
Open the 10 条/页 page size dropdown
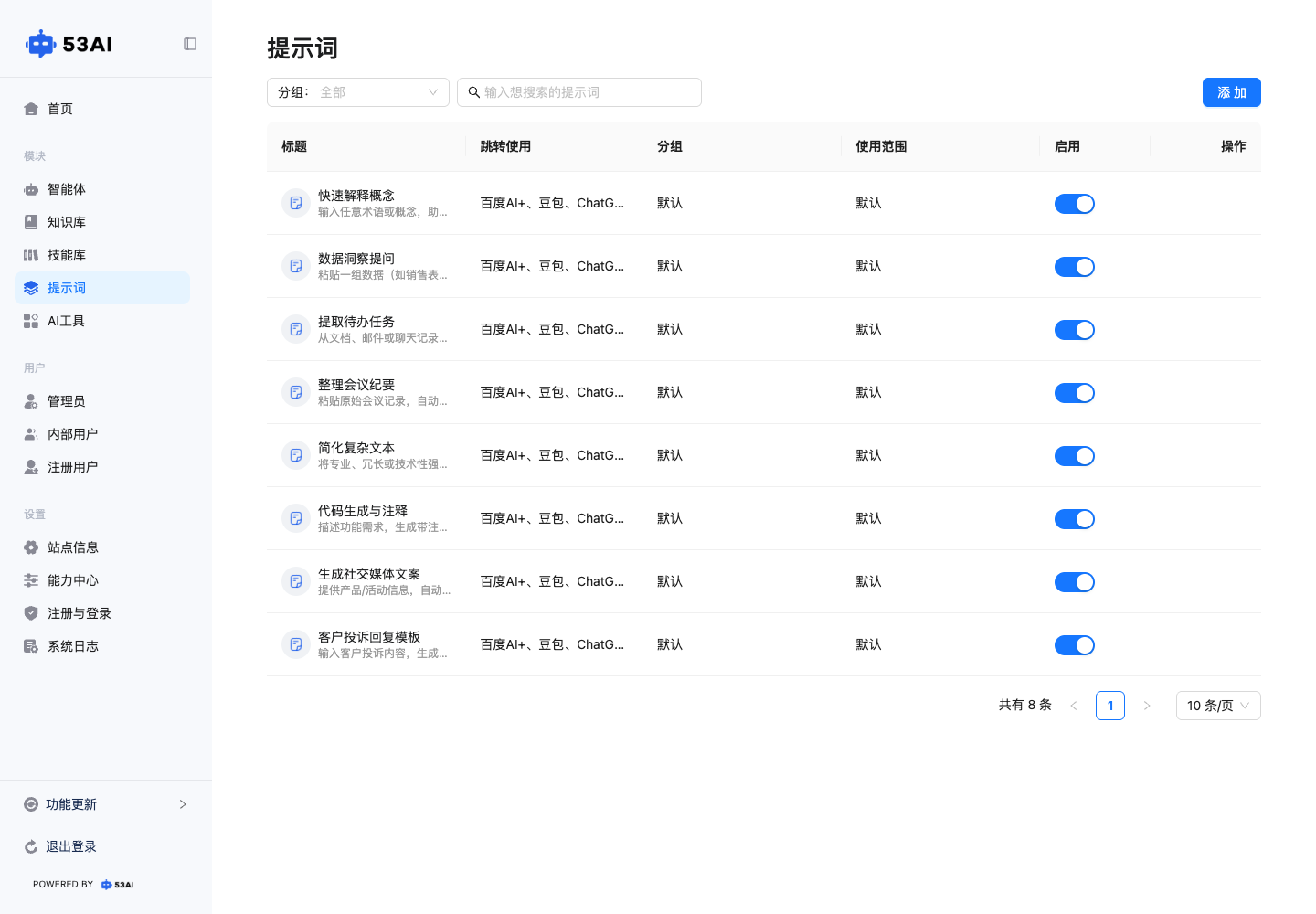(x=1218, y=706)
